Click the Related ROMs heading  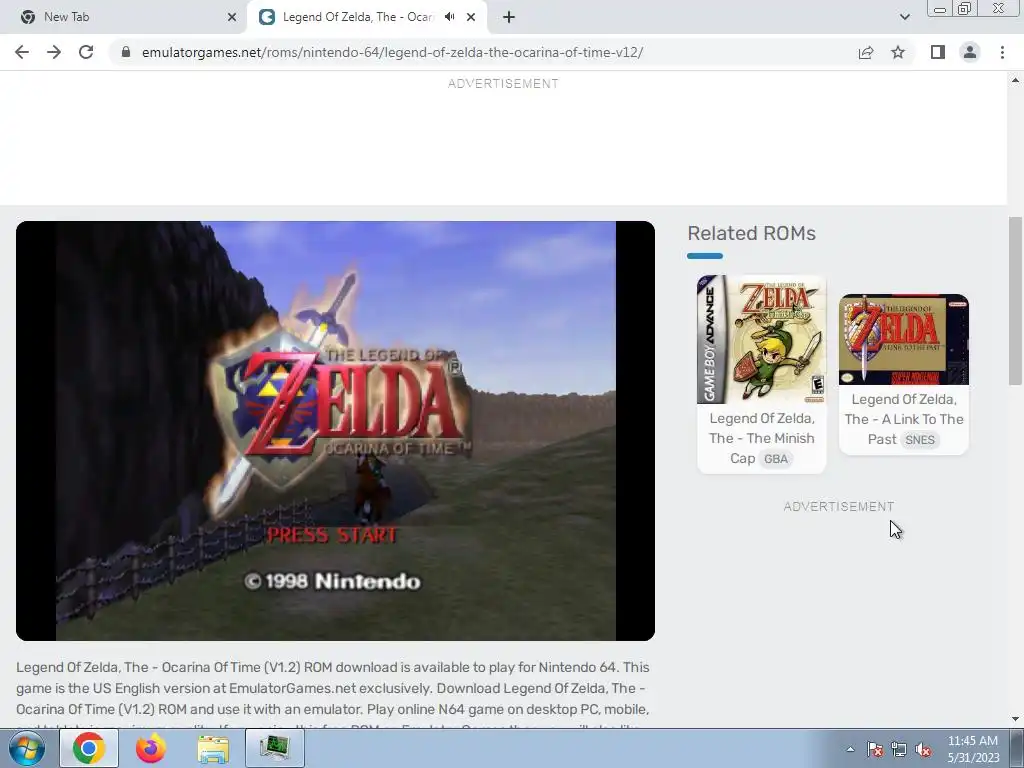(x=751, y=233)
